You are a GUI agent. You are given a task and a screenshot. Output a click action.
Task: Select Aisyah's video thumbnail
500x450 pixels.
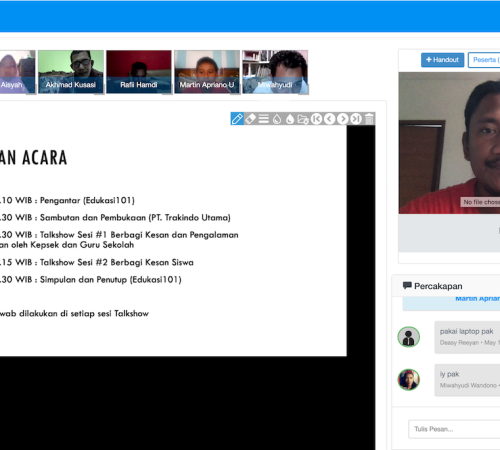17,72
